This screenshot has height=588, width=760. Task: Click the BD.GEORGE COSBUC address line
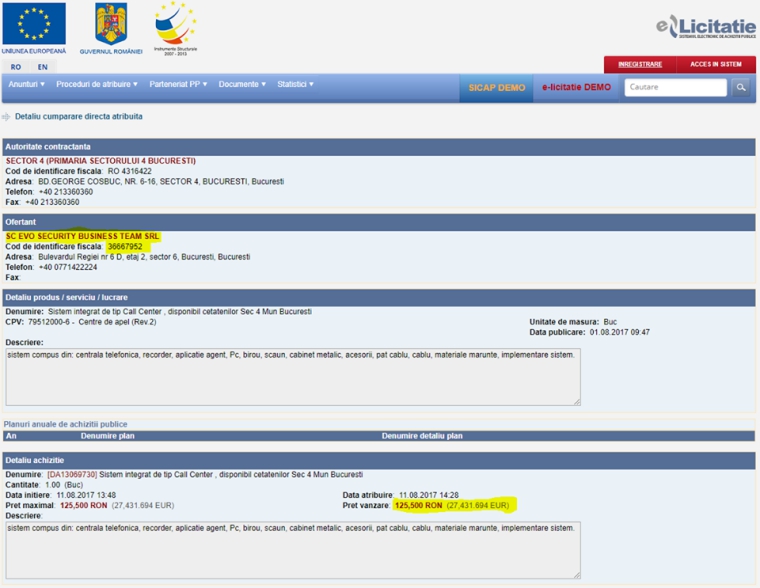coord(161,182)
